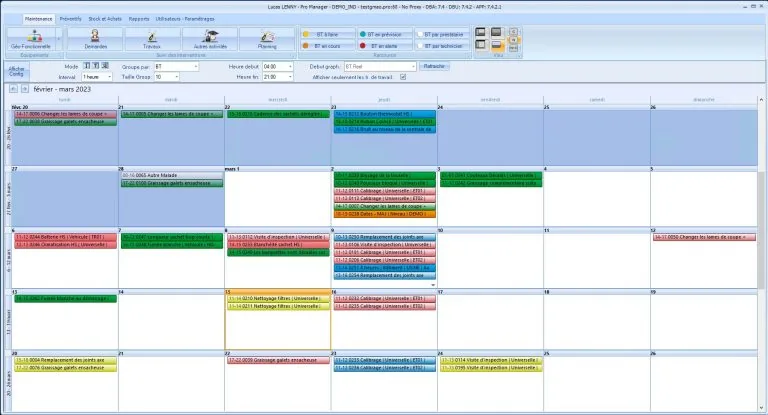Switch to Maintenance tab
768x415 pixels.
tap(38, 19)
